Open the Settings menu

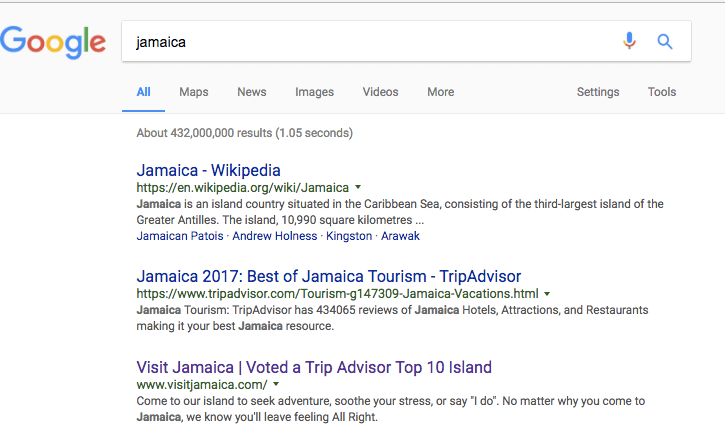[x=598, y=92]
